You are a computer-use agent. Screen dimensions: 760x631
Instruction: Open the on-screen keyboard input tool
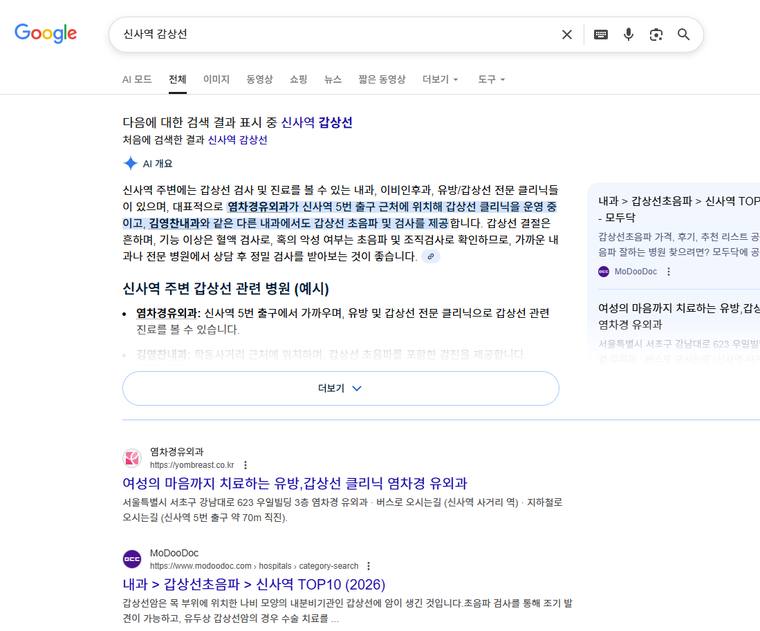tap(601, 34)
